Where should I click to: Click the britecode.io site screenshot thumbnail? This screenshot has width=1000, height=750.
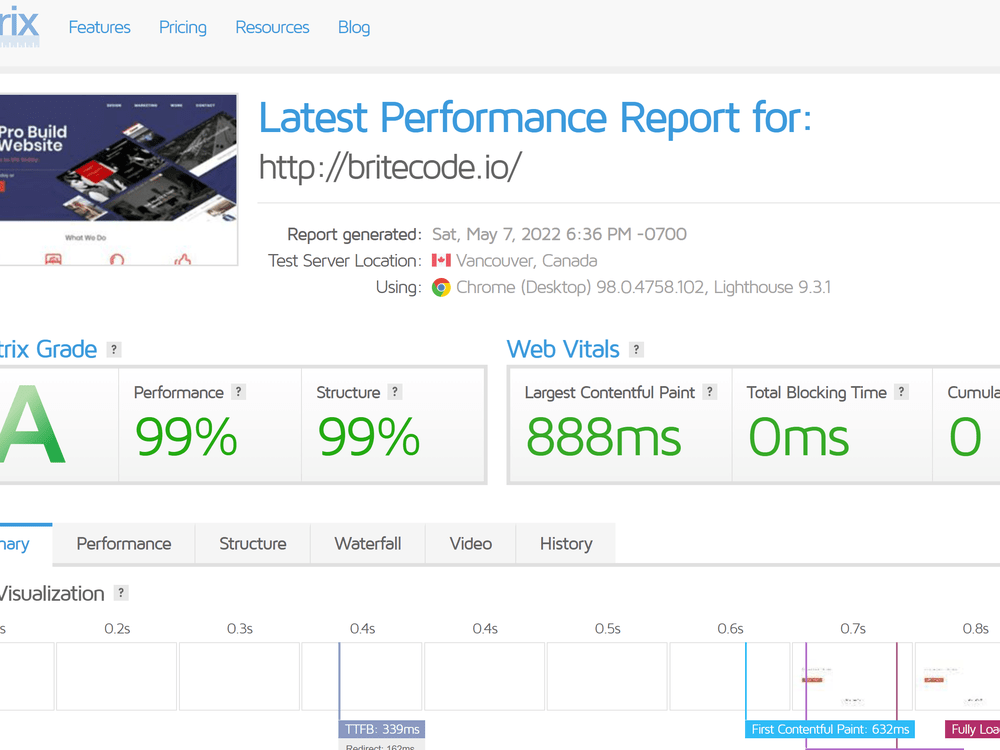119,179
